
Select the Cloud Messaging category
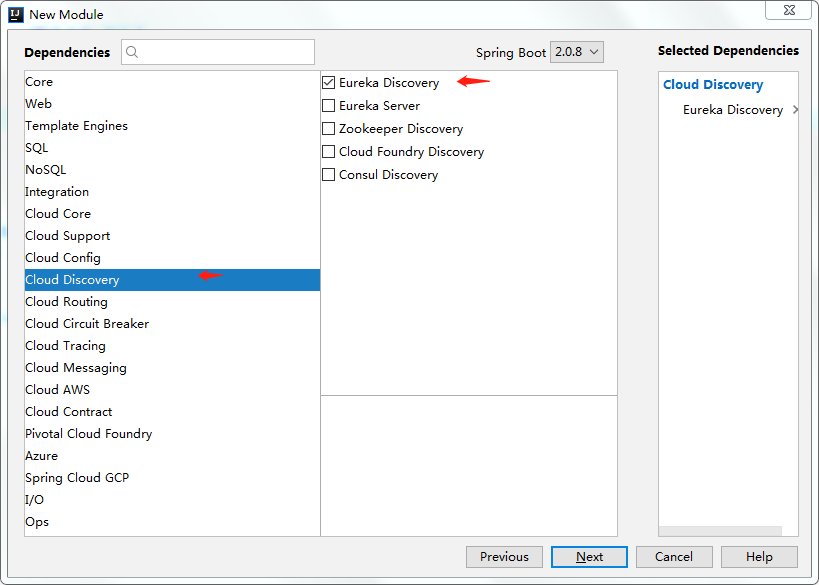[x=172, y=368]
